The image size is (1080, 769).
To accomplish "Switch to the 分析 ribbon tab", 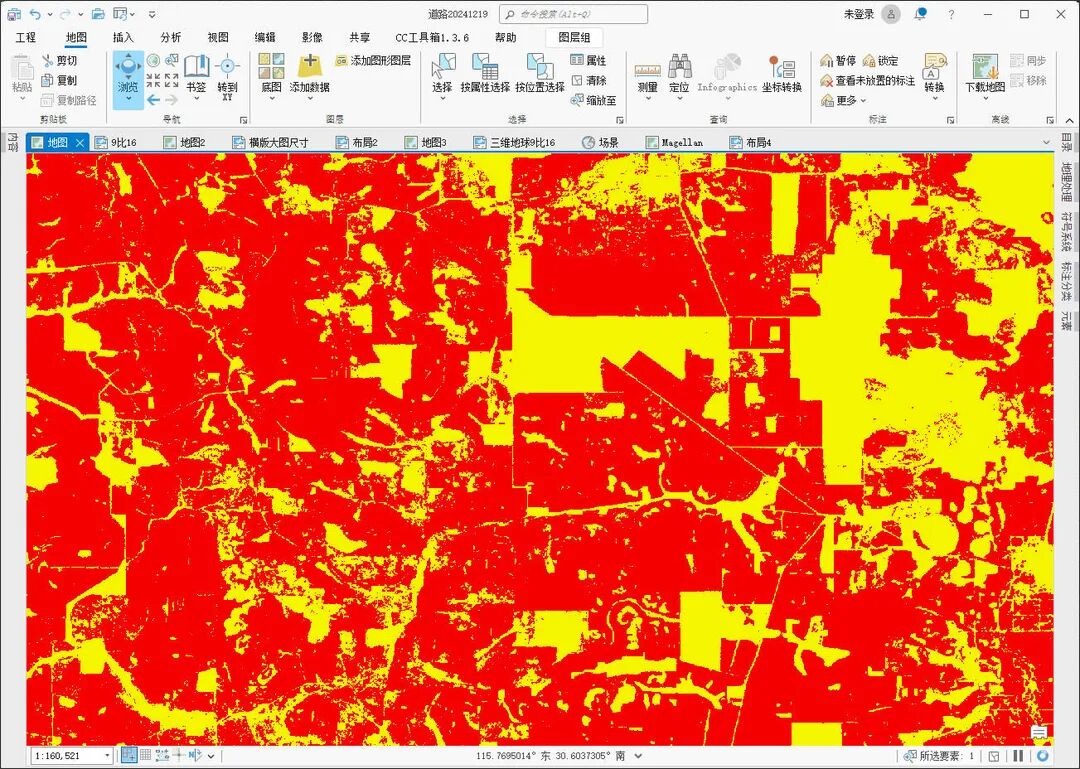I will click(171, 37).
